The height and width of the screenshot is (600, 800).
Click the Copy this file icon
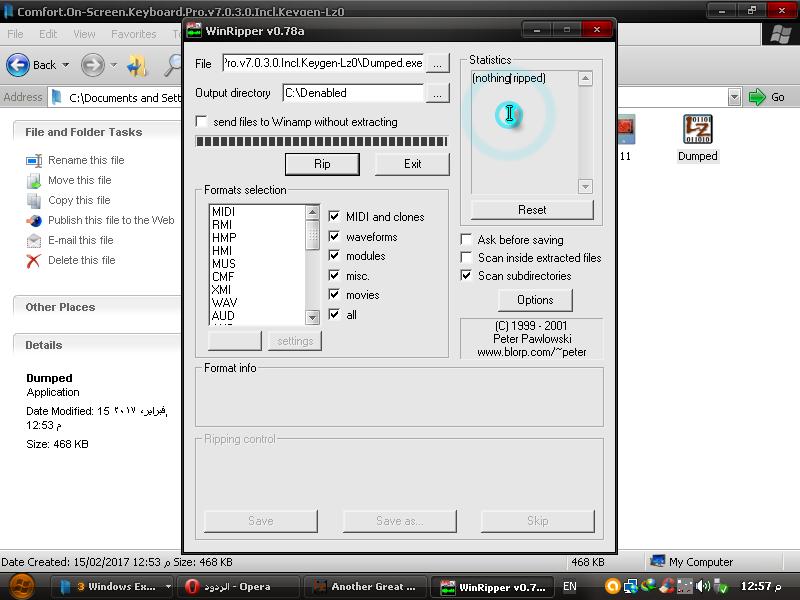(x=34, y=201)
